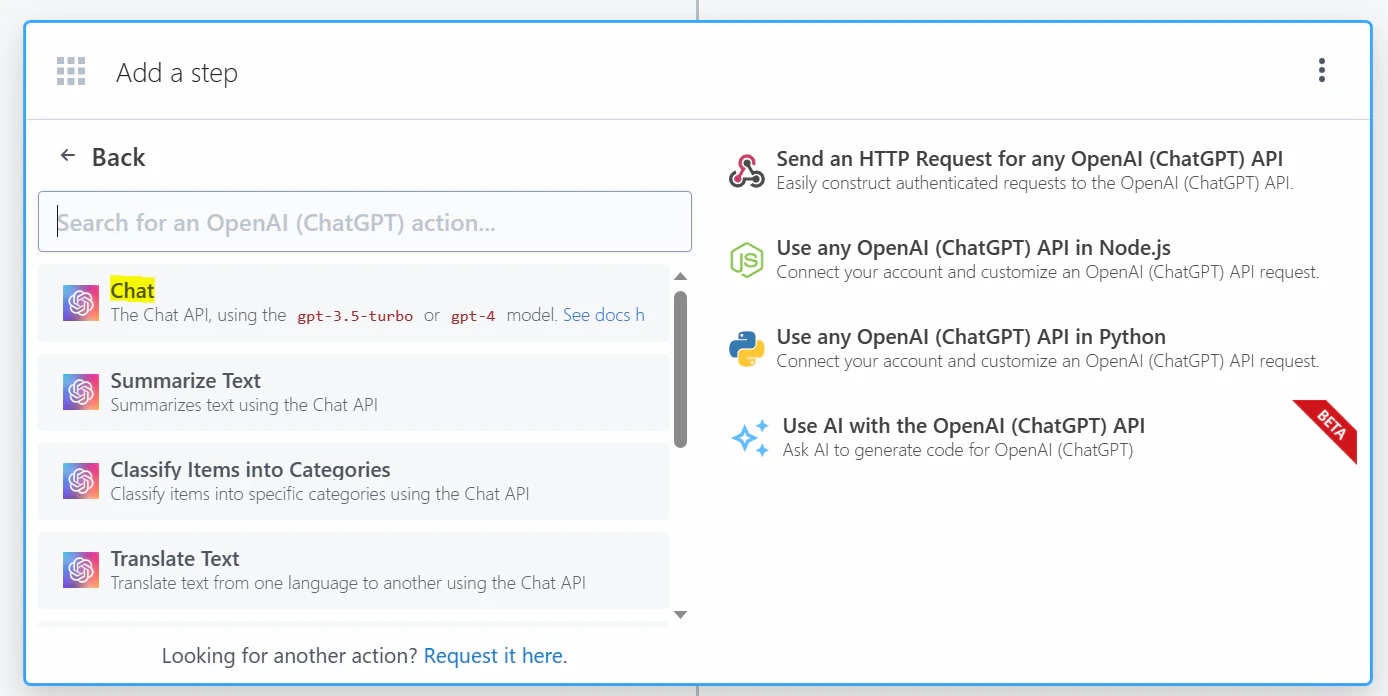Select the Chat action
Image resolution: width=1388 pixels, height=696 pixels.
point(354,303)
